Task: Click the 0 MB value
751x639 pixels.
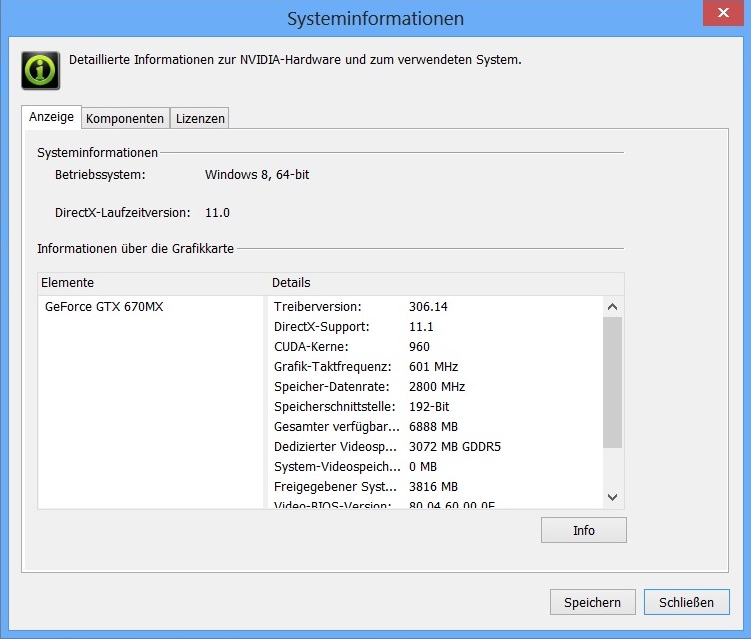Action: coord(423,467)
